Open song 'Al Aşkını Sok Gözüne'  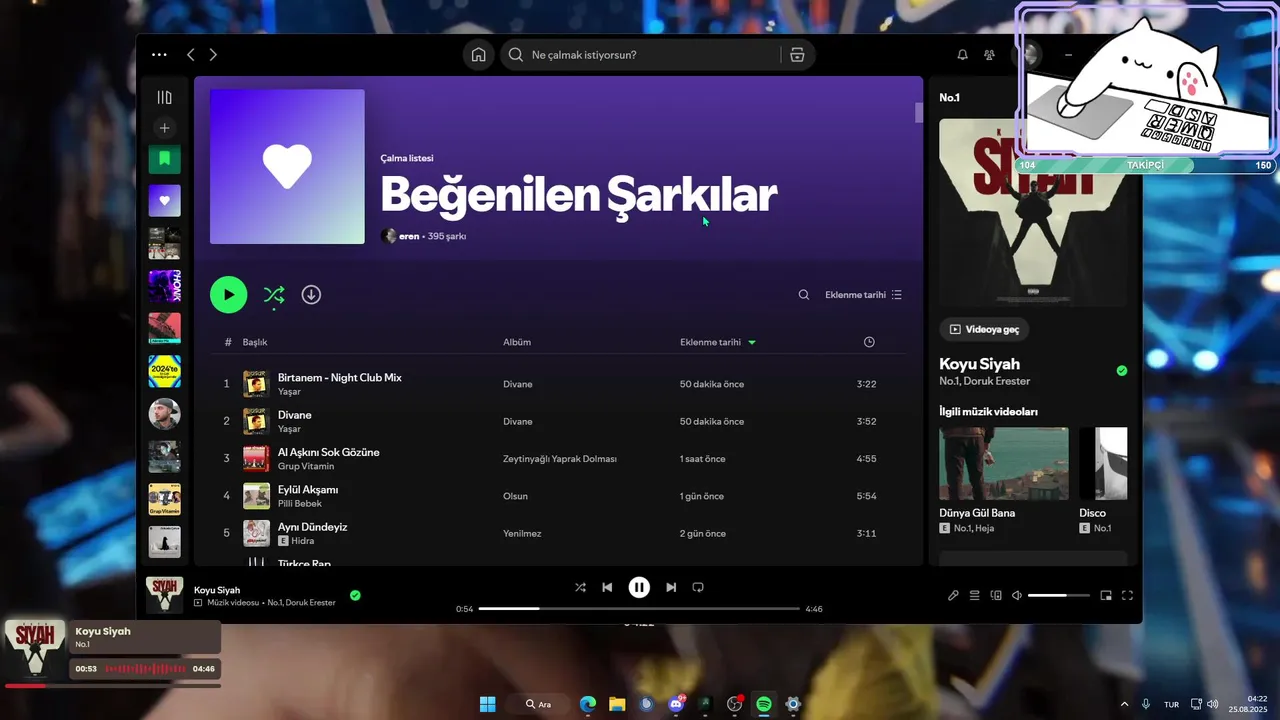(x=329, y=452)
